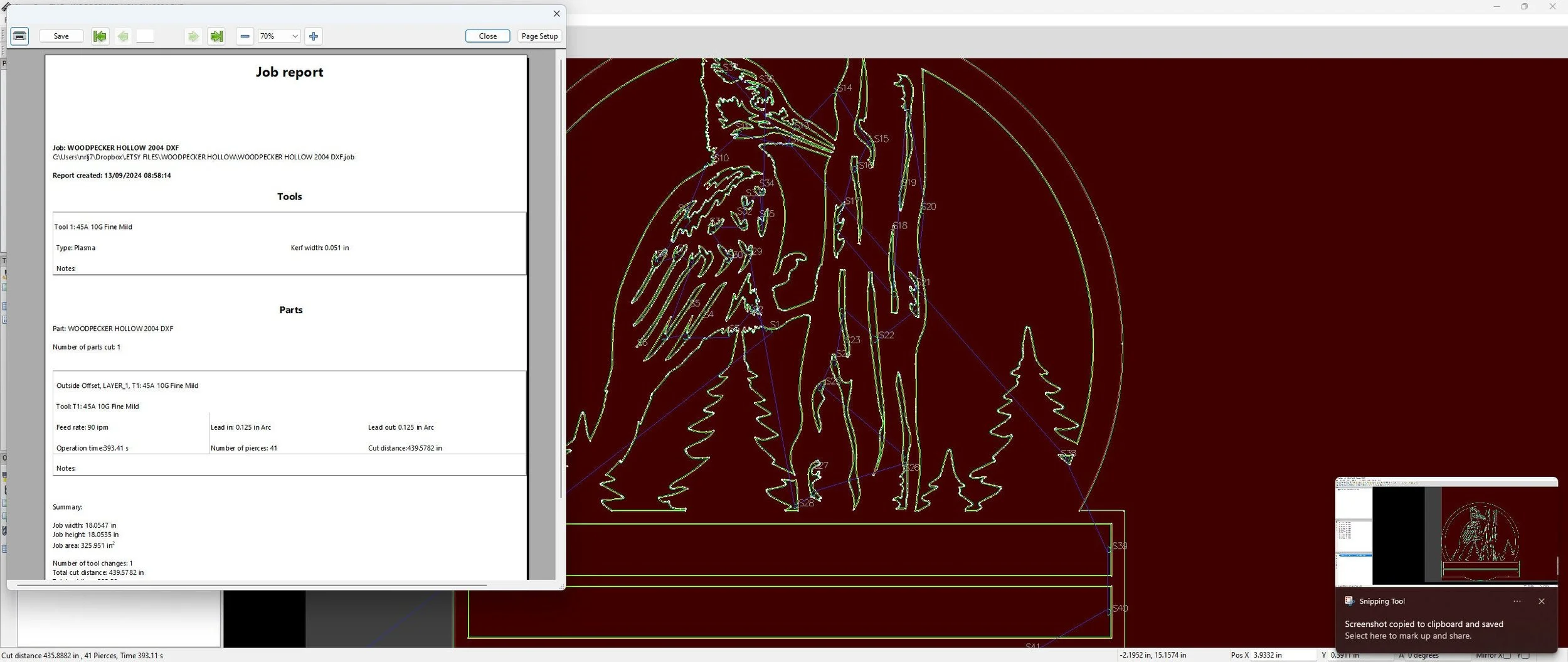1568x662 pixels.
Task: Click 'Feed rate: 90 ipm' cell
Action: tap(82, 427)
